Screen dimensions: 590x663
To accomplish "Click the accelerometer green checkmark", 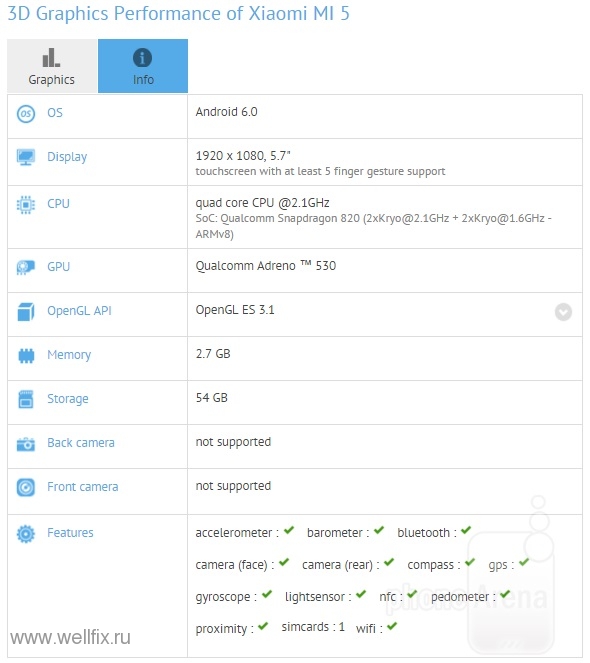I will 289,530.
